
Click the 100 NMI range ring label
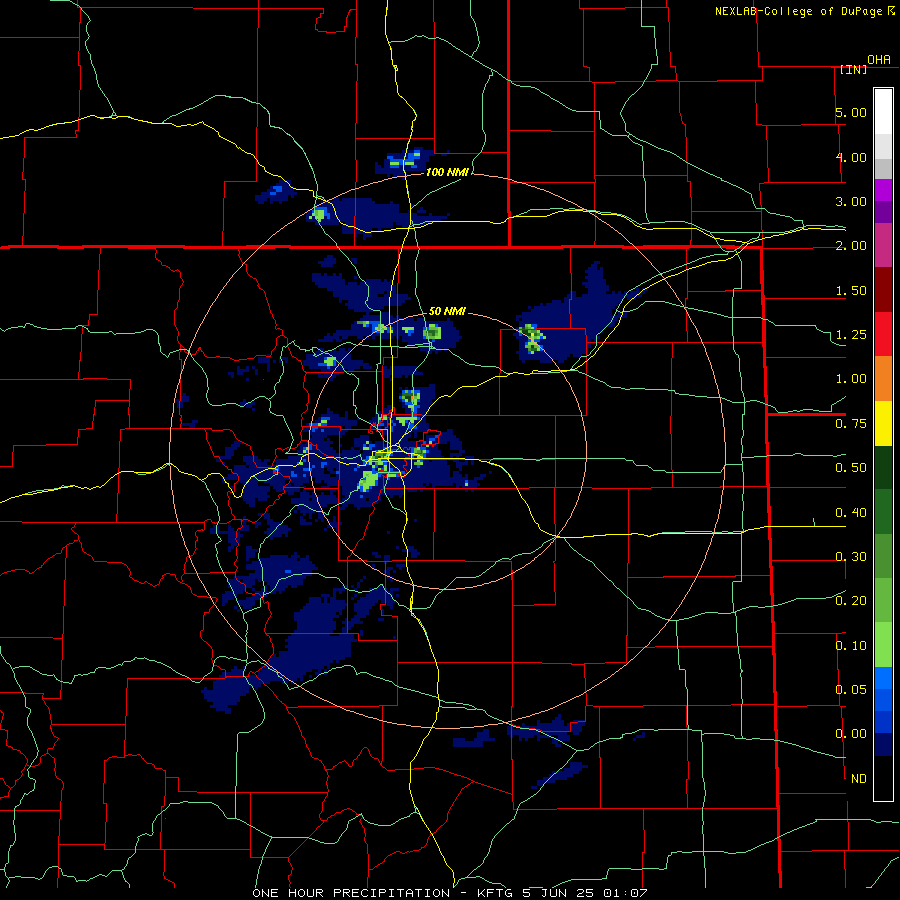[447, 172]
